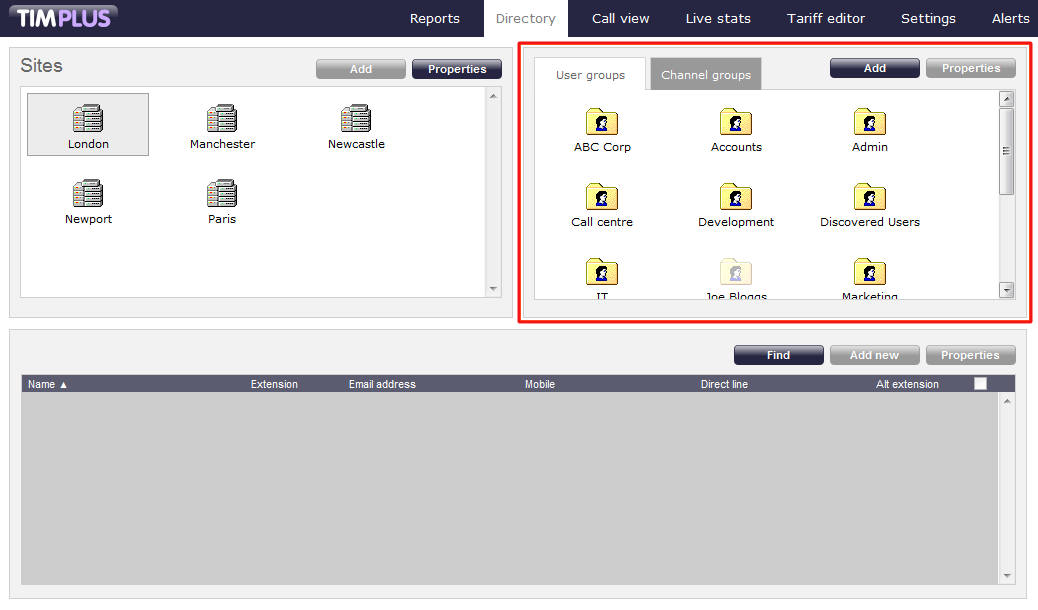Viewport: 1038px width, 610px height.
Task: Select the Call centre group folder
Action: click(602, 198)
